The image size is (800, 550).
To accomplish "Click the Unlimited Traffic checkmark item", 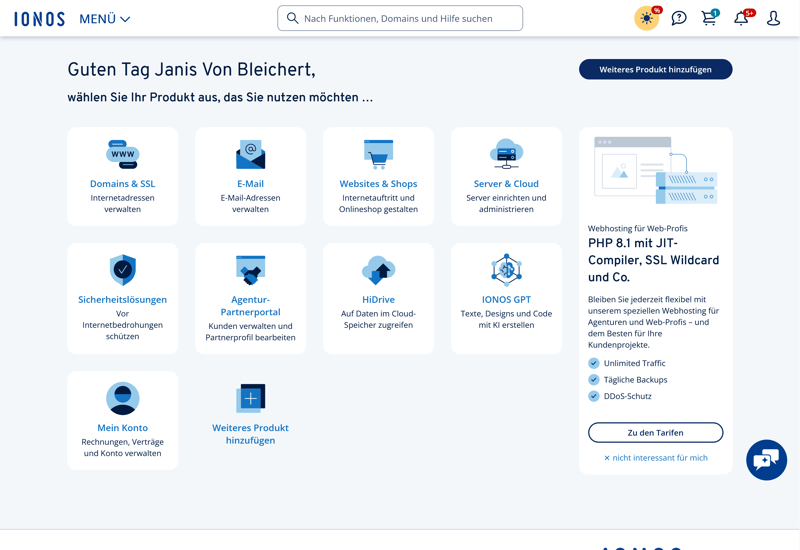I will pos(627,363).
